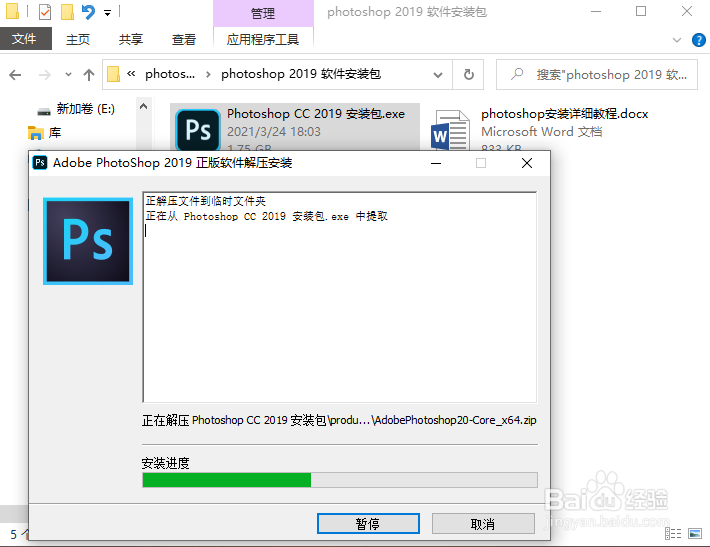Viewport: 710px width, 547px height.
Task: Cancel installation with the 取消 button
Action: pyautogui.click(x=483, y=524)
